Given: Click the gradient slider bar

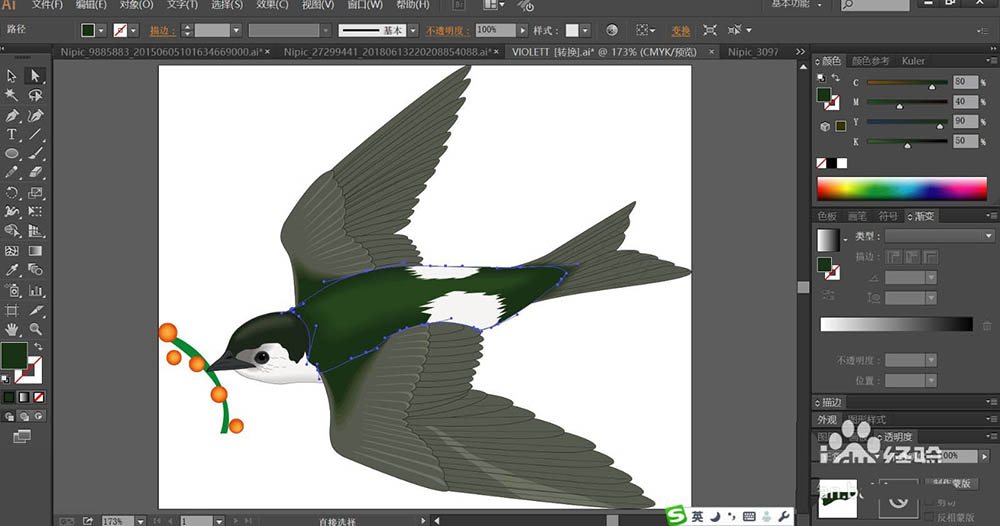Looking at the screenshot, I should click(896, 324).
